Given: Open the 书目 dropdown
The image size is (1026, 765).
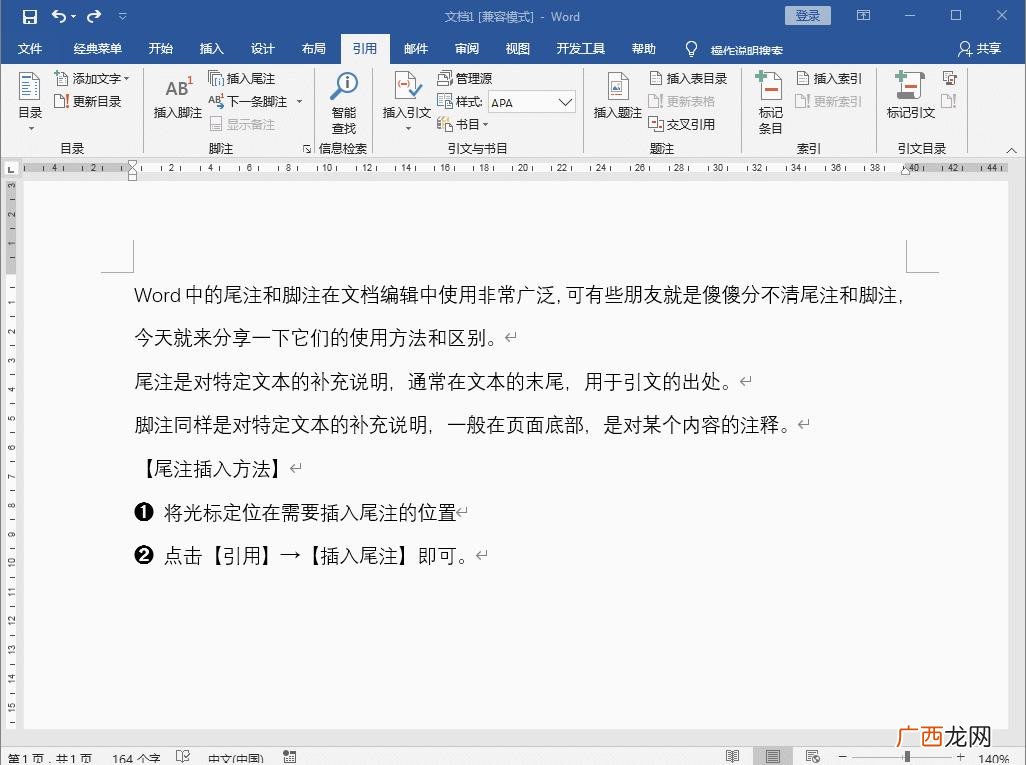Looking at the screenshot, I should [463, 124].
